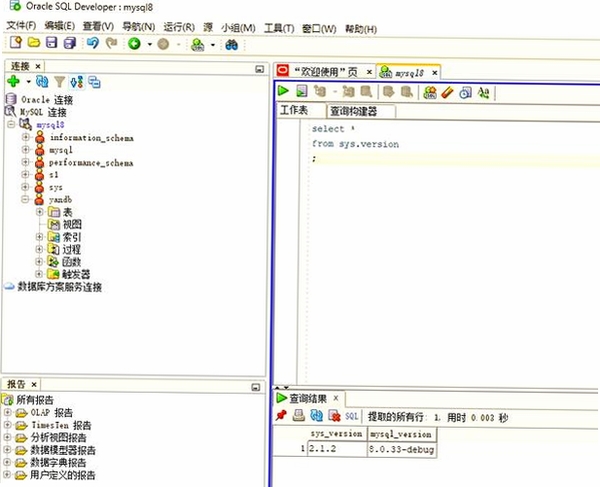
Task: Open the 查看(V) menu
Action: pos(98,26)
